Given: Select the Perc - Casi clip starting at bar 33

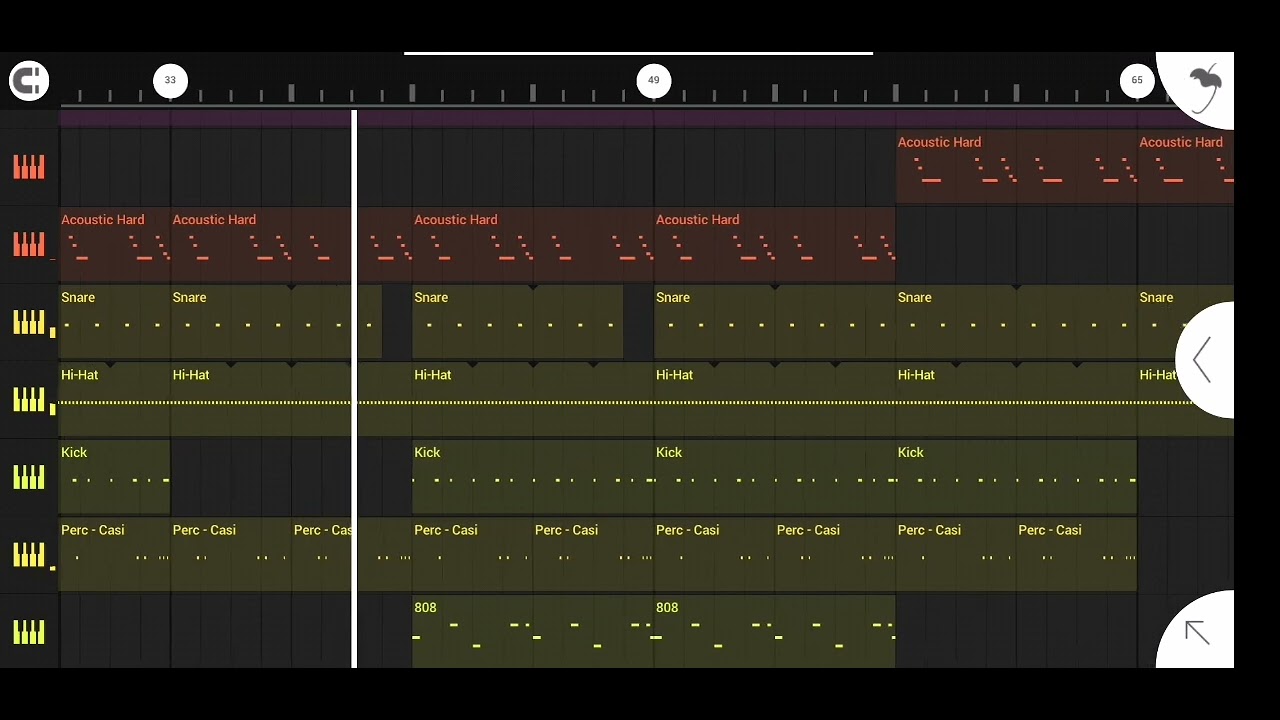Looking at the screenshot, I should tap(231, 554).
